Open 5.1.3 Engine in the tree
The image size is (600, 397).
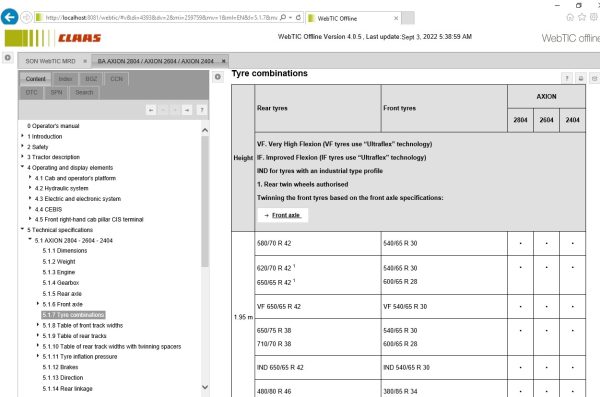(x=59, y=272)
